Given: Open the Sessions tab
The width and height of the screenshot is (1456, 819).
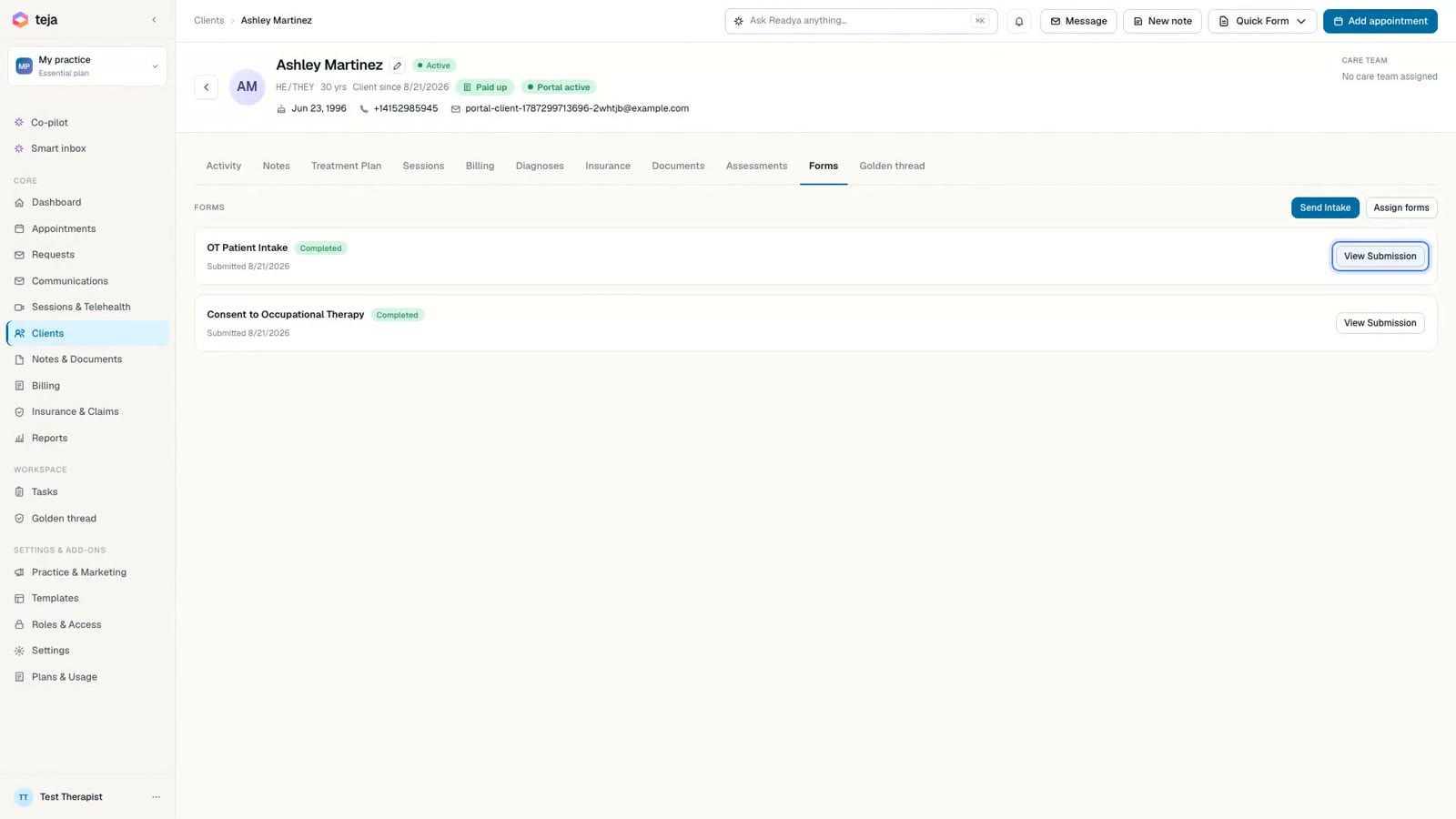Looking at the screenshot, I should pos(423,166).
